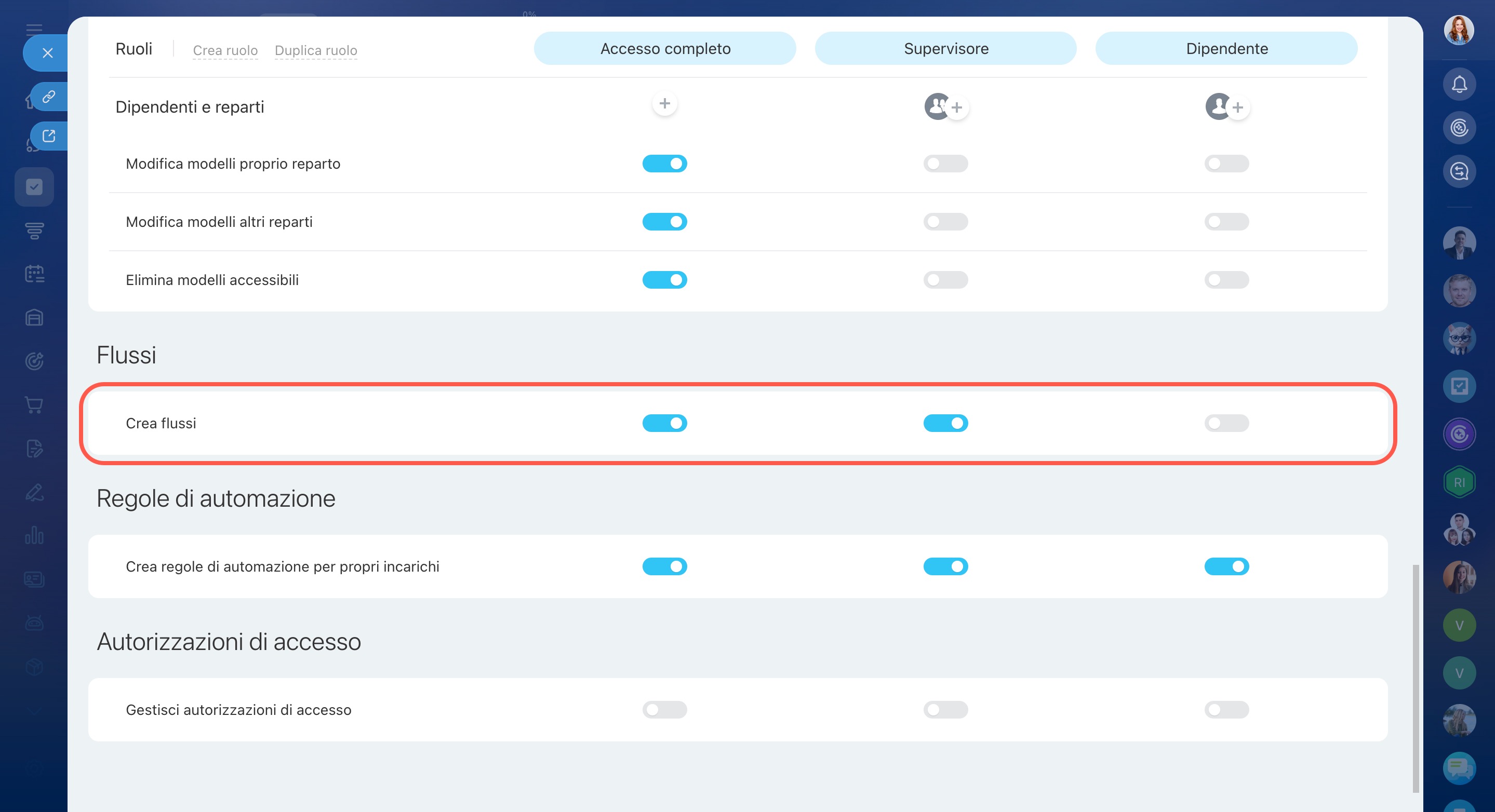Click the shopping cart sidebar icon
This screenshot has height=812, width=1495.
coord(34,405)
